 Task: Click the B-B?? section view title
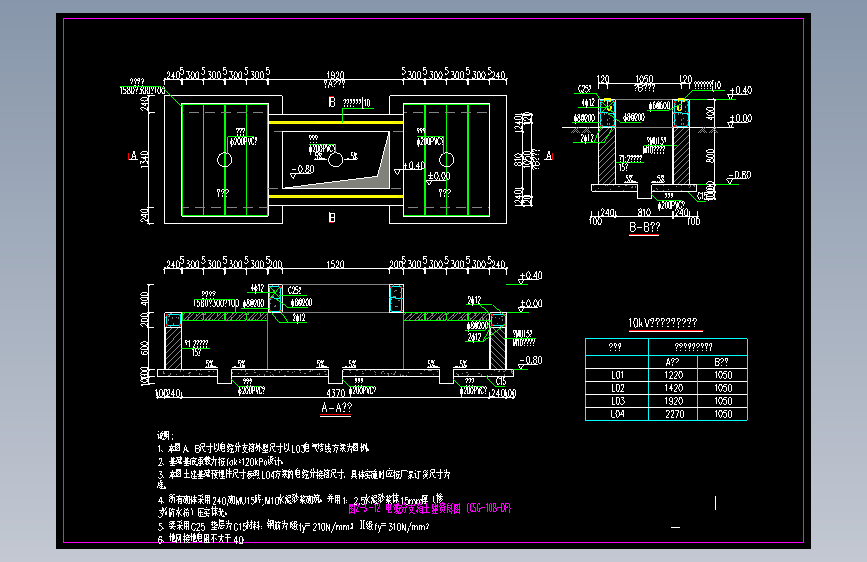644,227
